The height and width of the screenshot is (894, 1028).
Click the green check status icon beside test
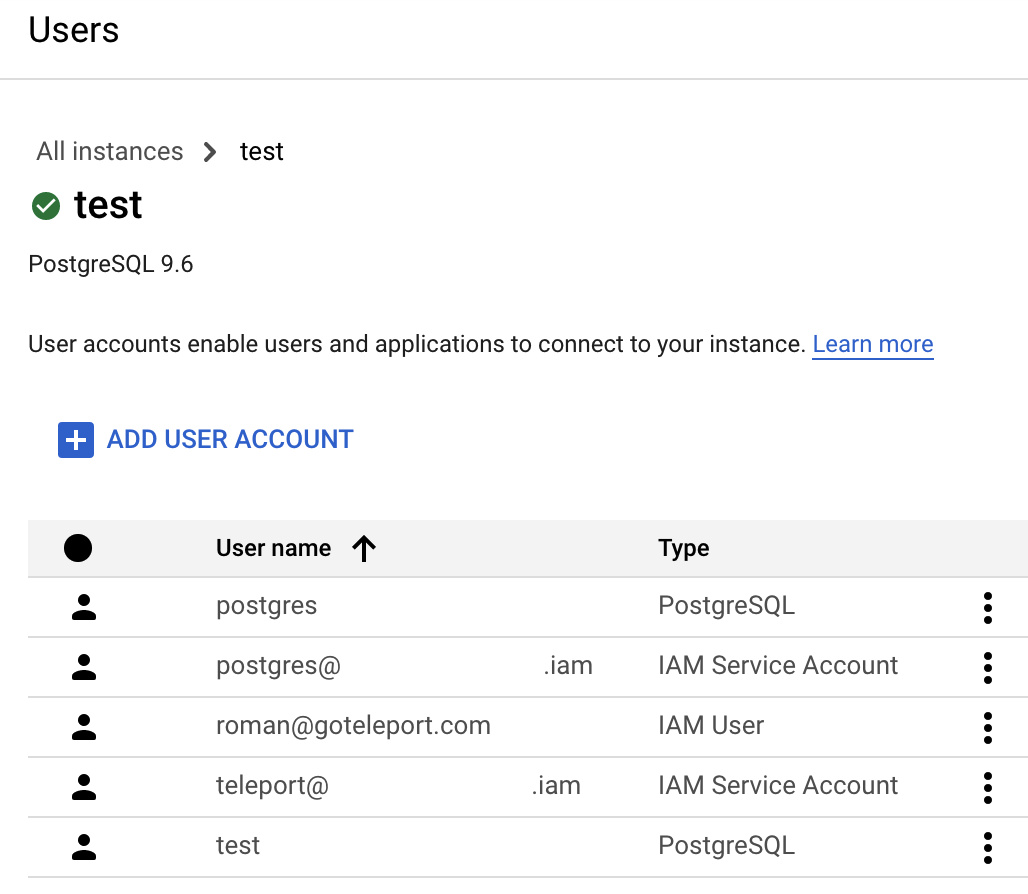click(x=45, y=205)
